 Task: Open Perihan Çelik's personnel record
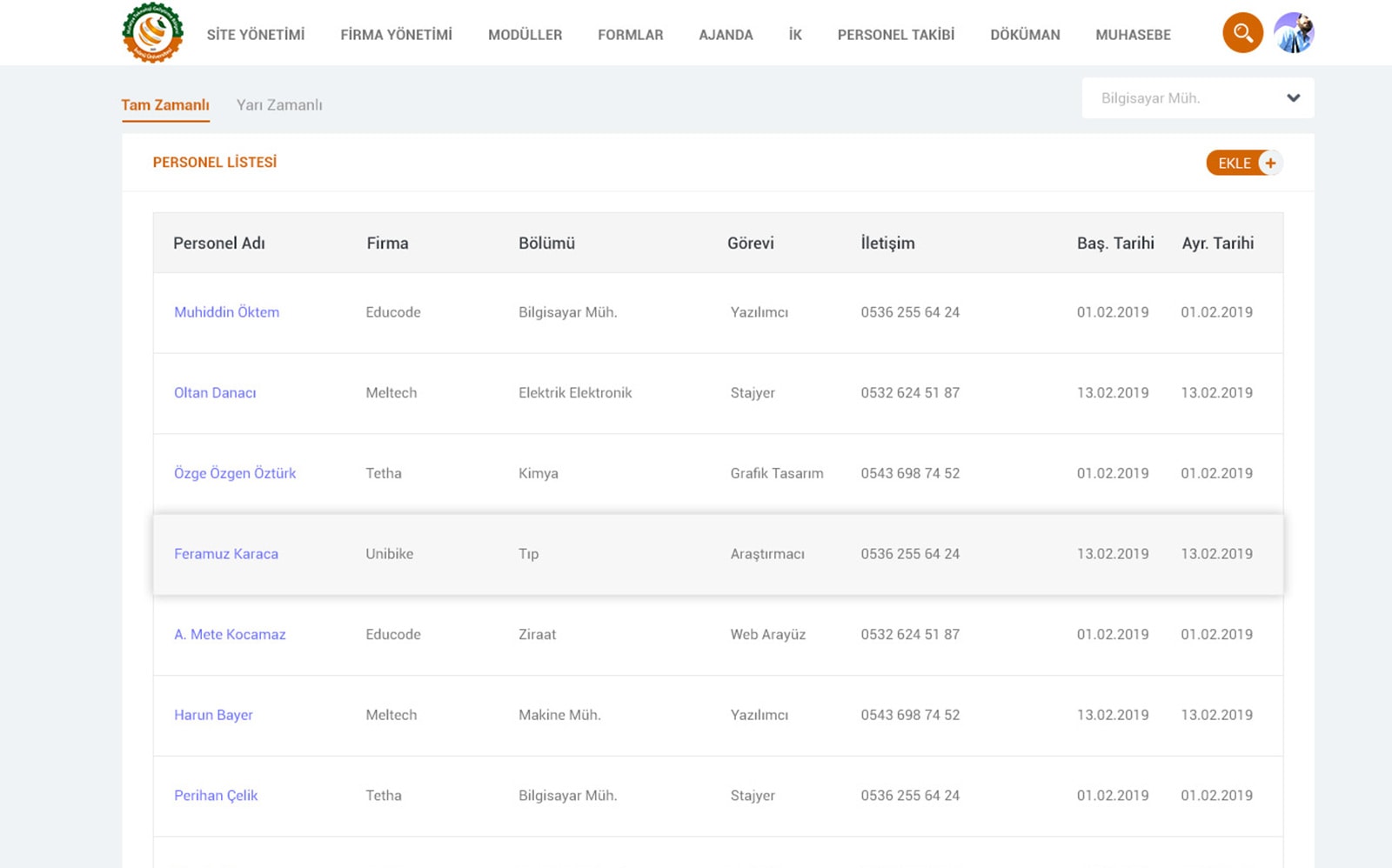216,796
